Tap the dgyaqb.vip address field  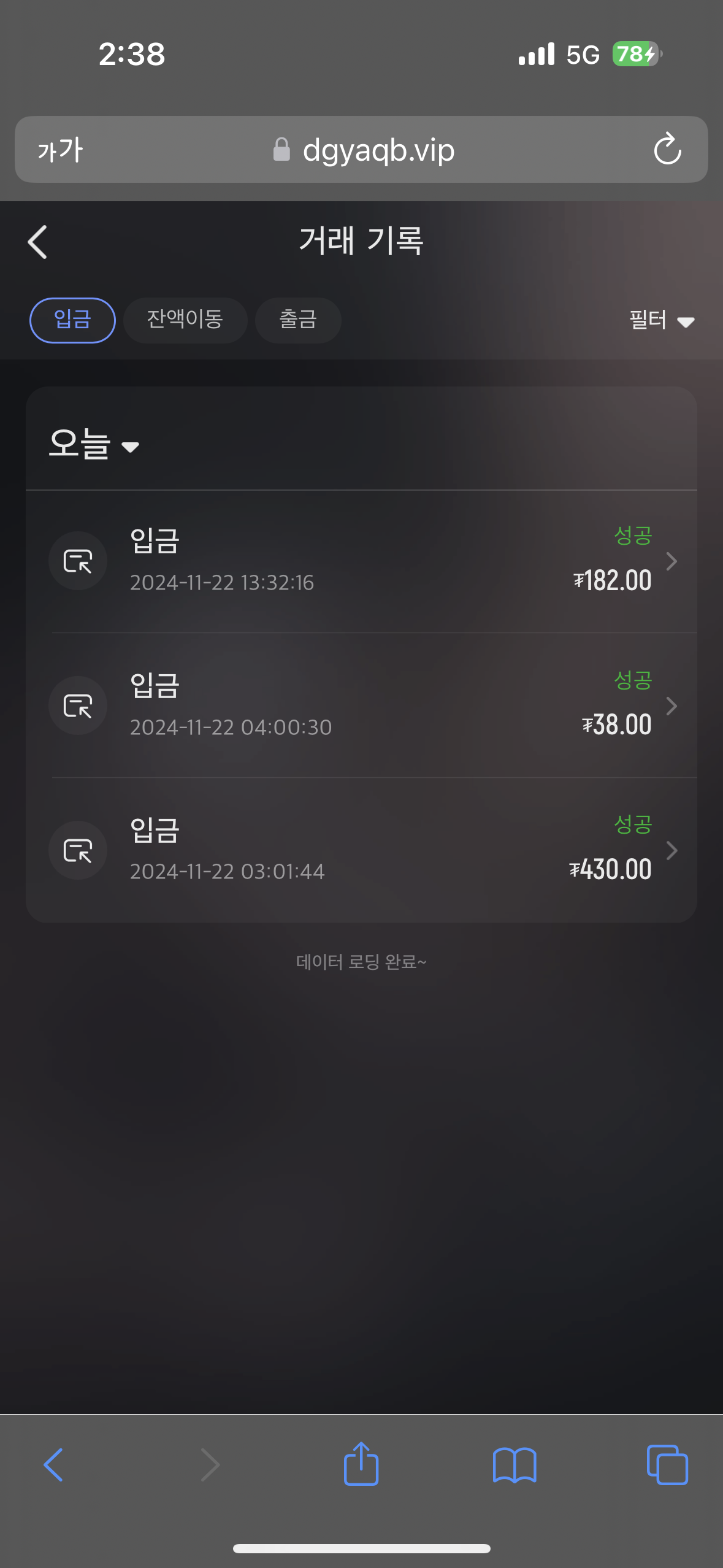[362, 149]
